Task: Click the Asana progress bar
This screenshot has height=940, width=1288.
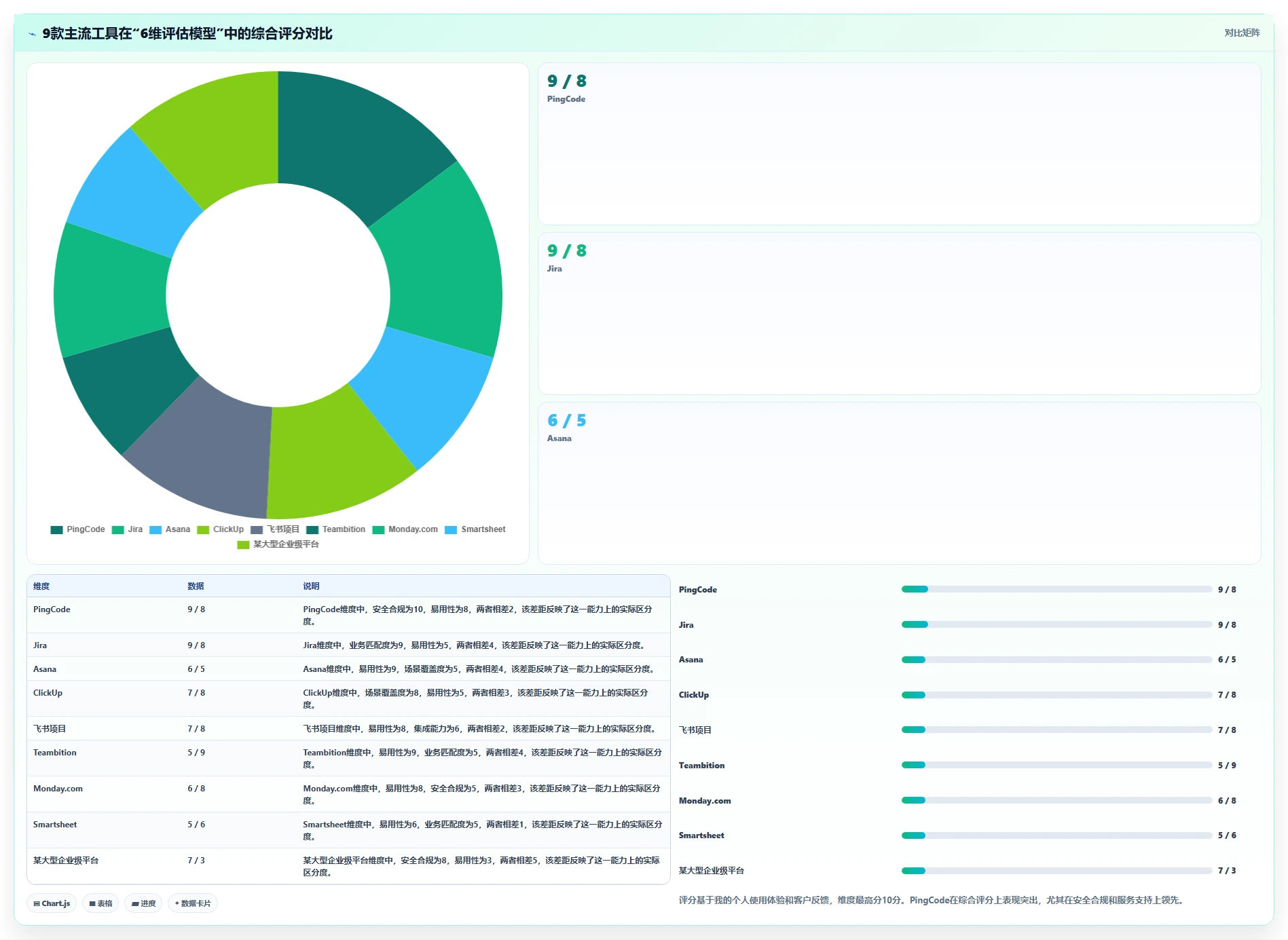Action: (1056, 660)
